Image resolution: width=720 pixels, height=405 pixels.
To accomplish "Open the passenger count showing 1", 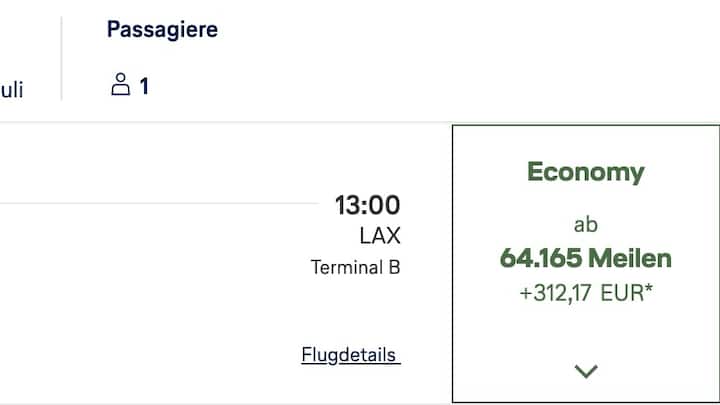I will coord(144,86).
